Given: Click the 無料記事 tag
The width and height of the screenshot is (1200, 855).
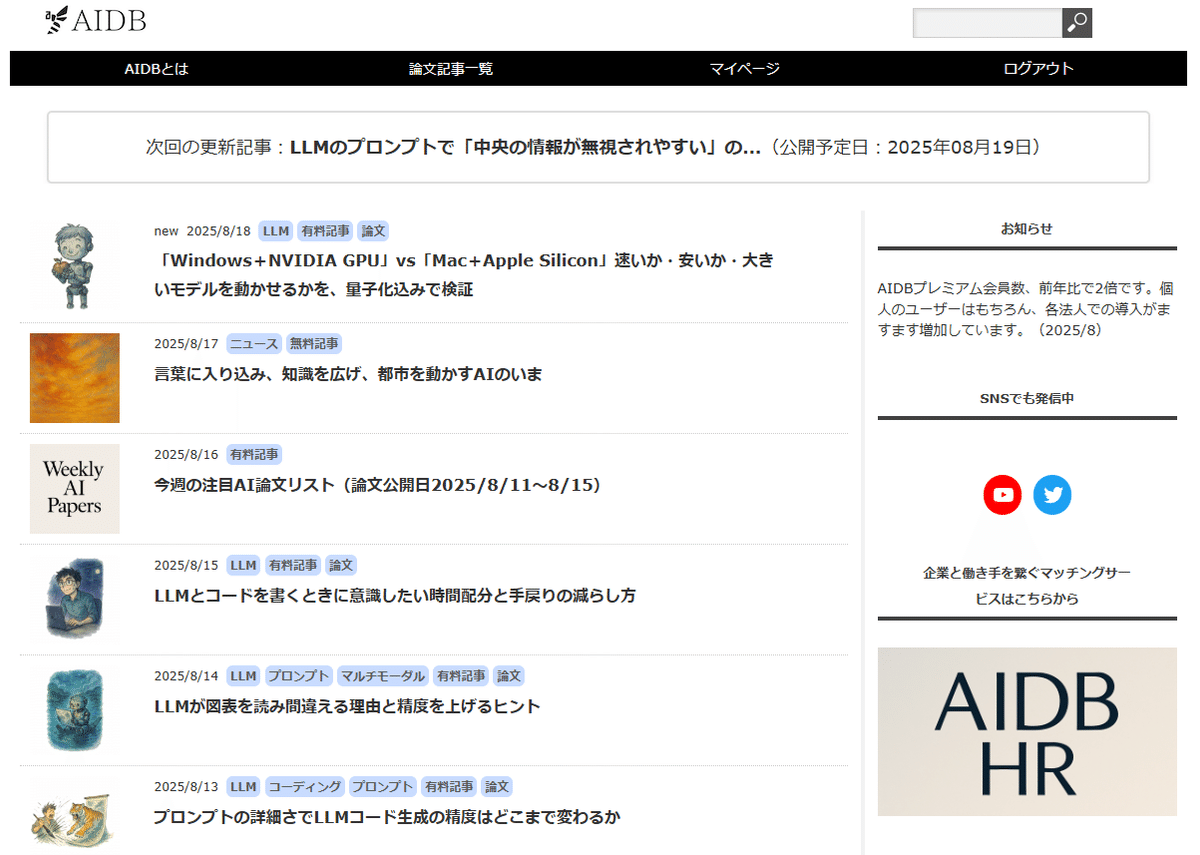Looking at the screenshot, I should 314,343.
